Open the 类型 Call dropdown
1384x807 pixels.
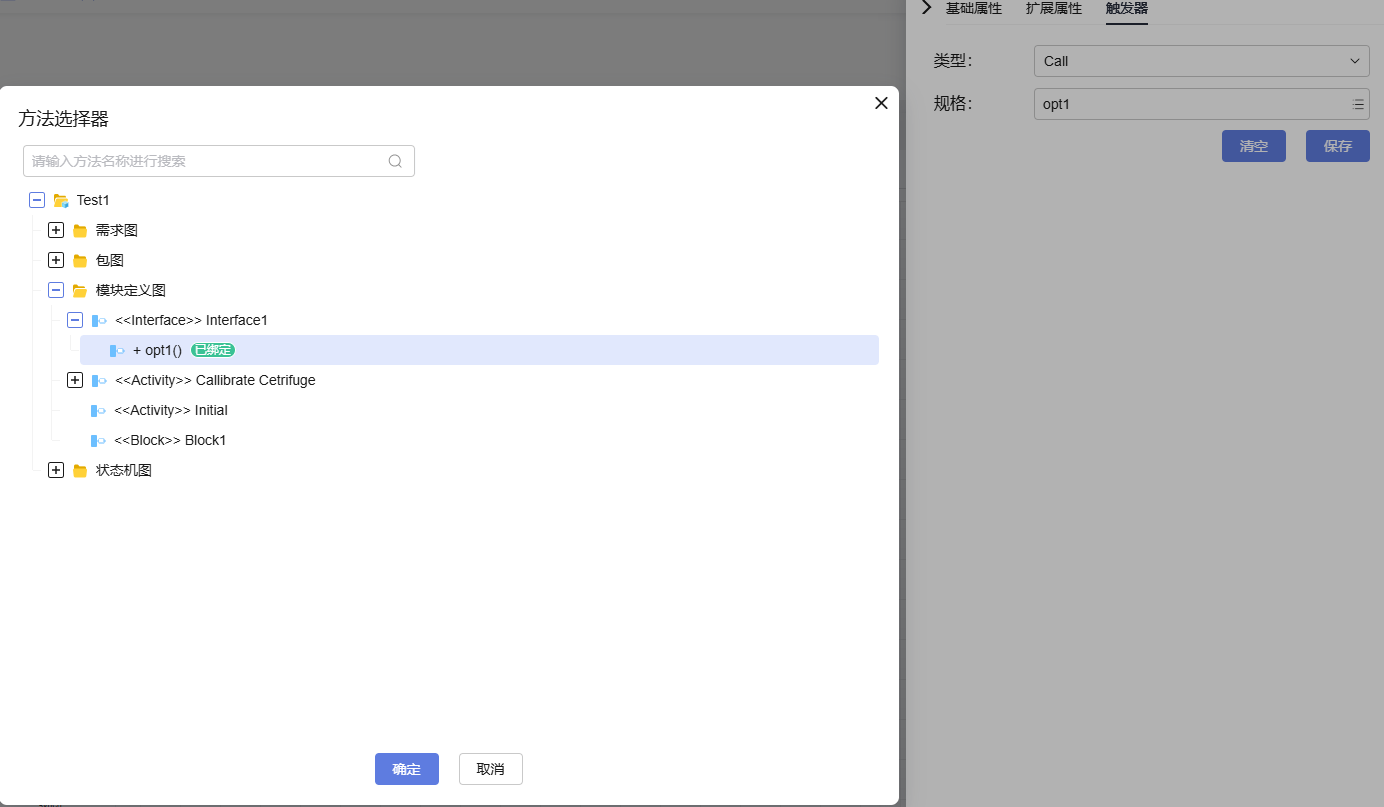click(x=1202, y=61)
